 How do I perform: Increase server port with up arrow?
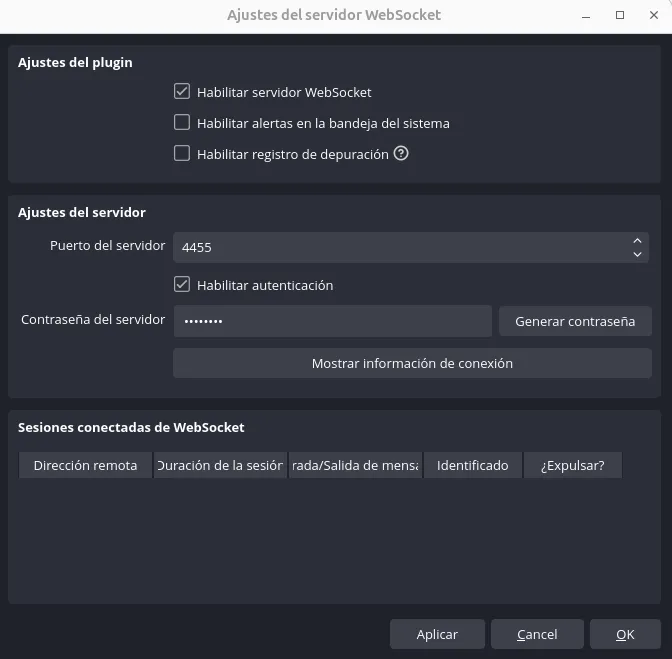pos(637,241)
